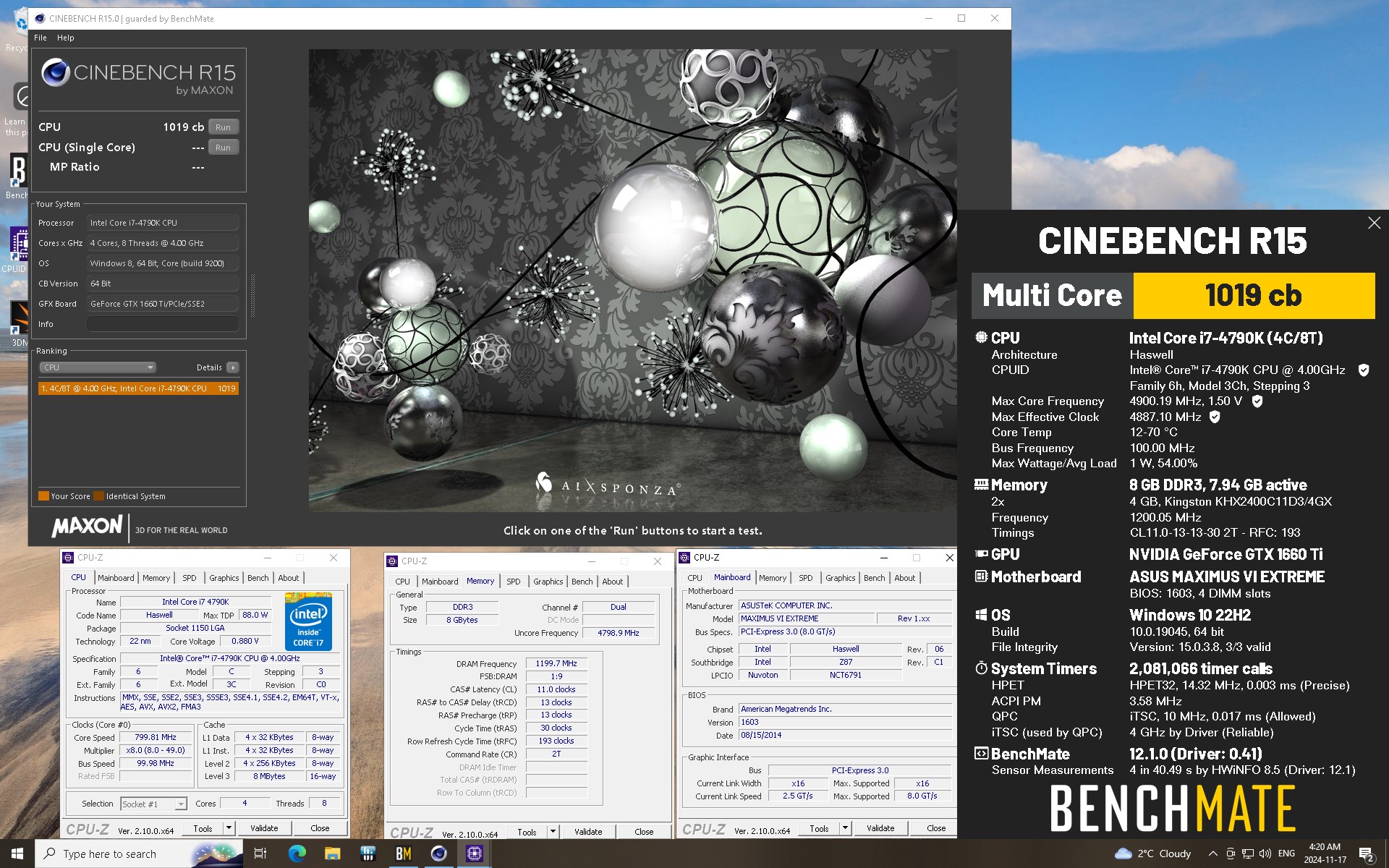This screenshot has height=868, width=1389.
Task: Open Graphics tab in right CPU-Z
Action: 840,578
